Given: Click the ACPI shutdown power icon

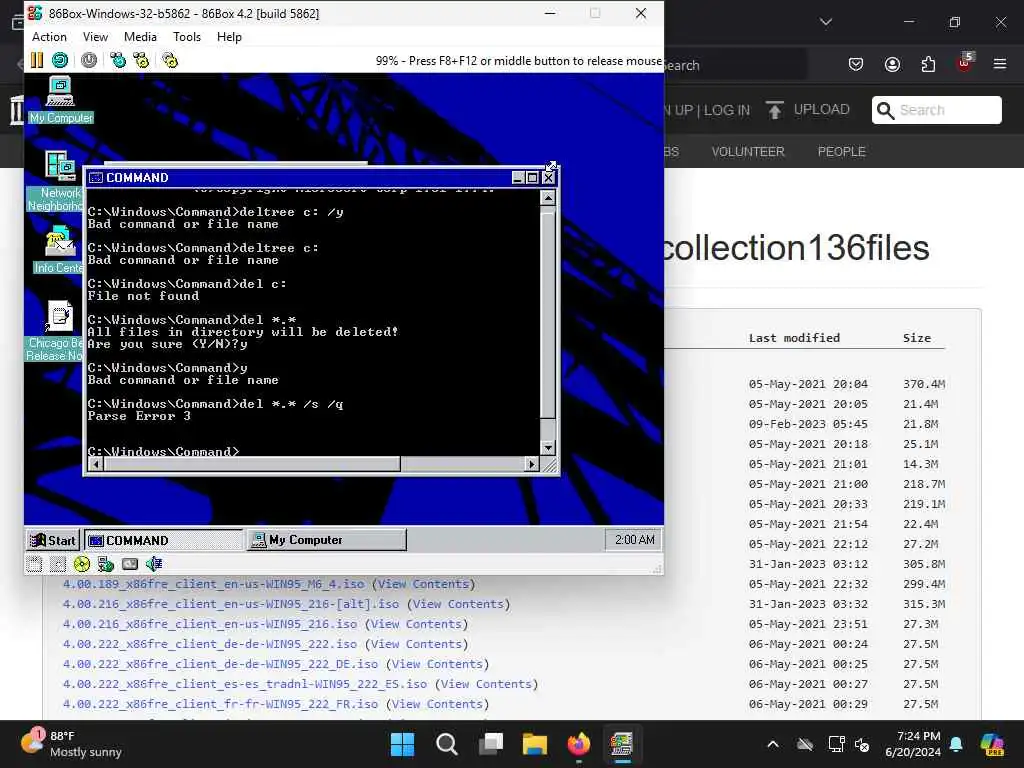Looking at the screenshot, I should (89, 61).
